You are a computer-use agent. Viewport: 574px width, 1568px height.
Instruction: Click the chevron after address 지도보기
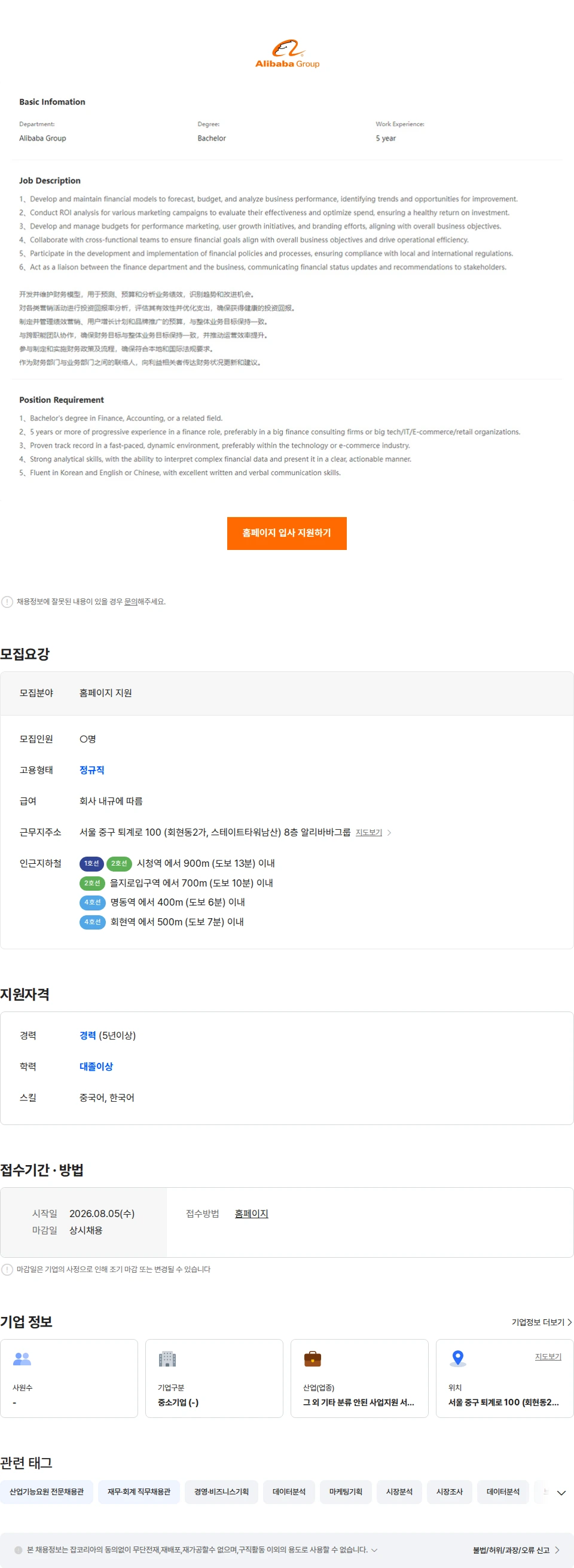390,832
